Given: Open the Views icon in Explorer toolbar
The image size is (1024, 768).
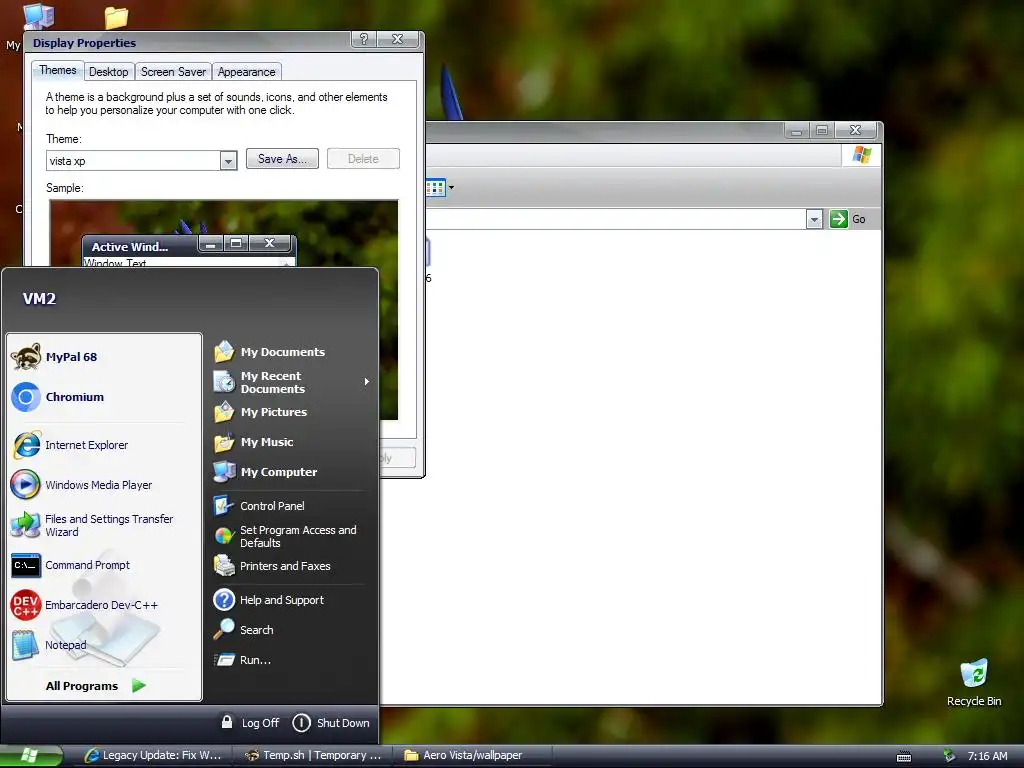Looking at the screenshot, I should [x=435, y=188].
